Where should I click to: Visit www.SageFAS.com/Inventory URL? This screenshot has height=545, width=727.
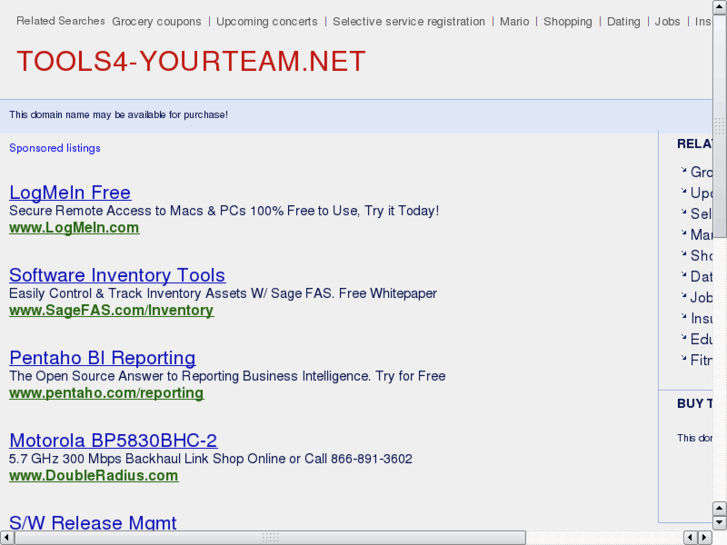(x=111, y=310)
